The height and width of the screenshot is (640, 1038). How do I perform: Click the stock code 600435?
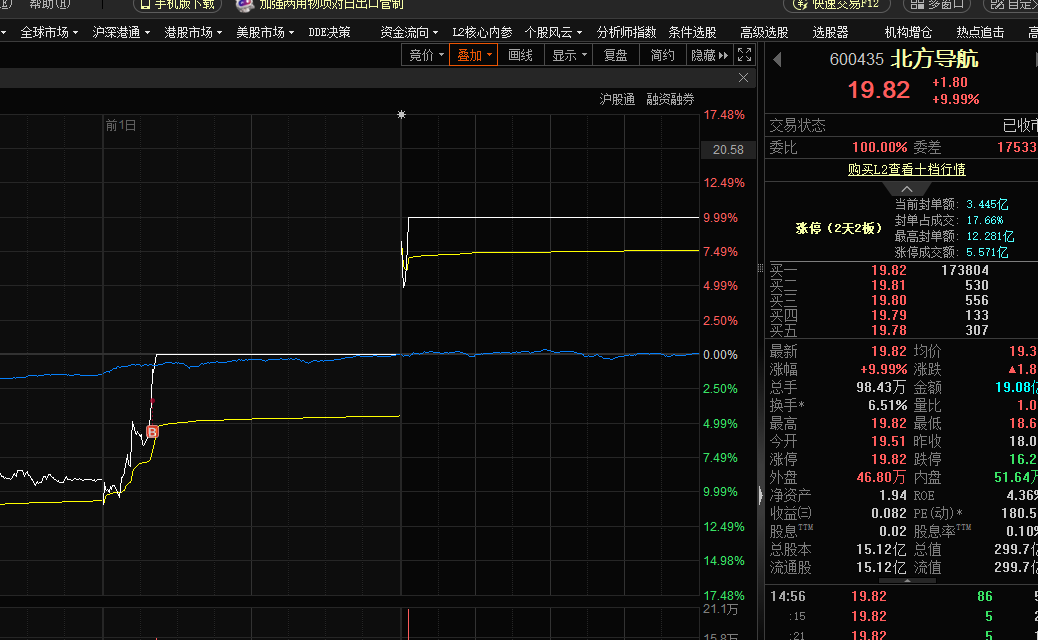[857, 60]
